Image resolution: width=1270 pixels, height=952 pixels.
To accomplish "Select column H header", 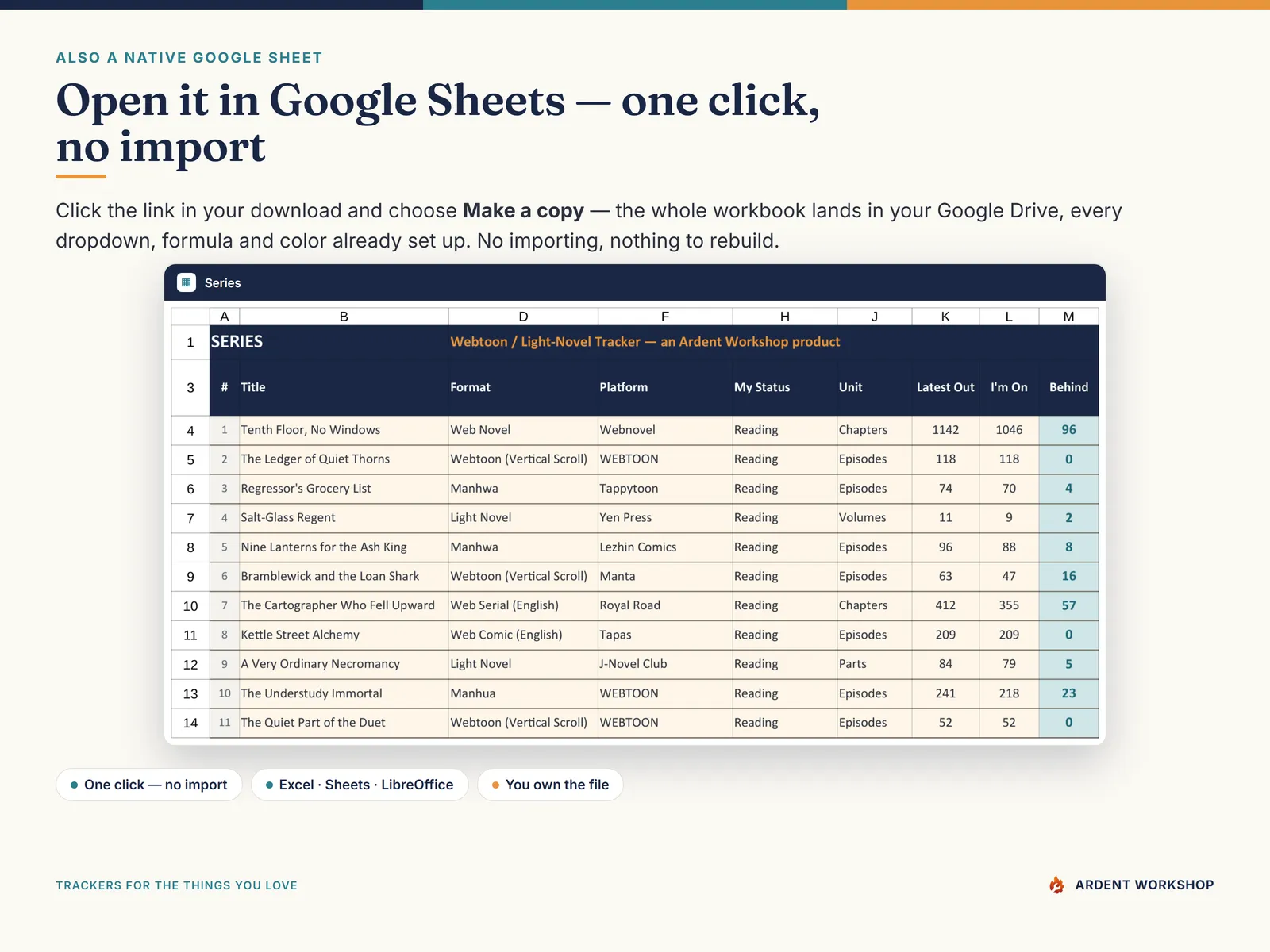I will (785, 317).
